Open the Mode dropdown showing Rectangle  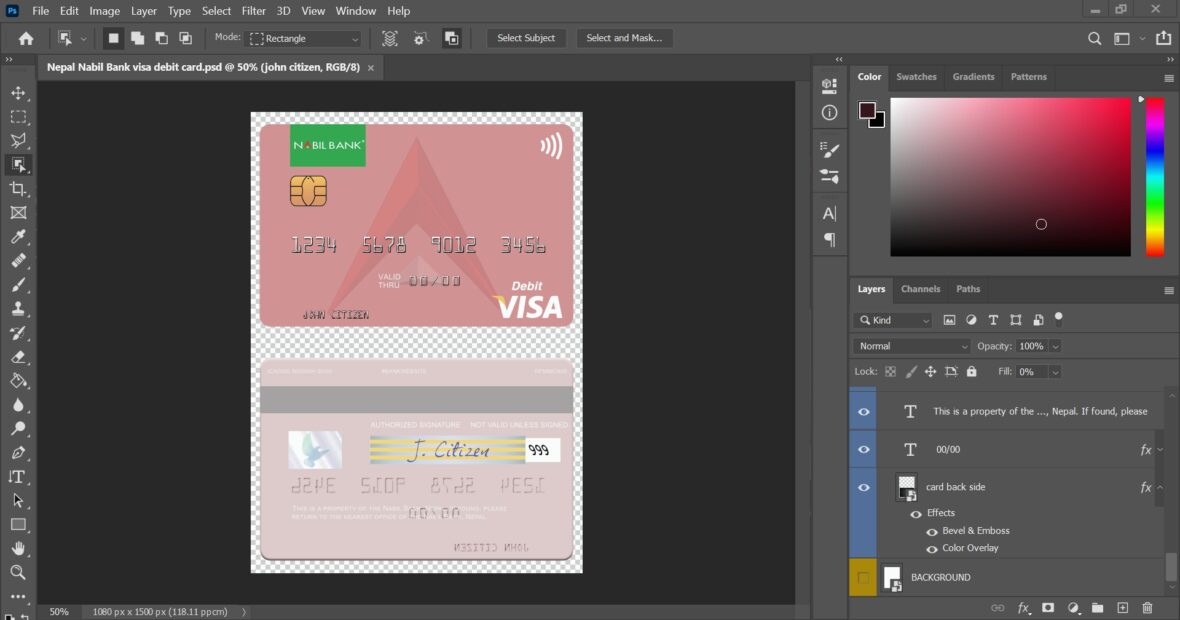(305, 37)
